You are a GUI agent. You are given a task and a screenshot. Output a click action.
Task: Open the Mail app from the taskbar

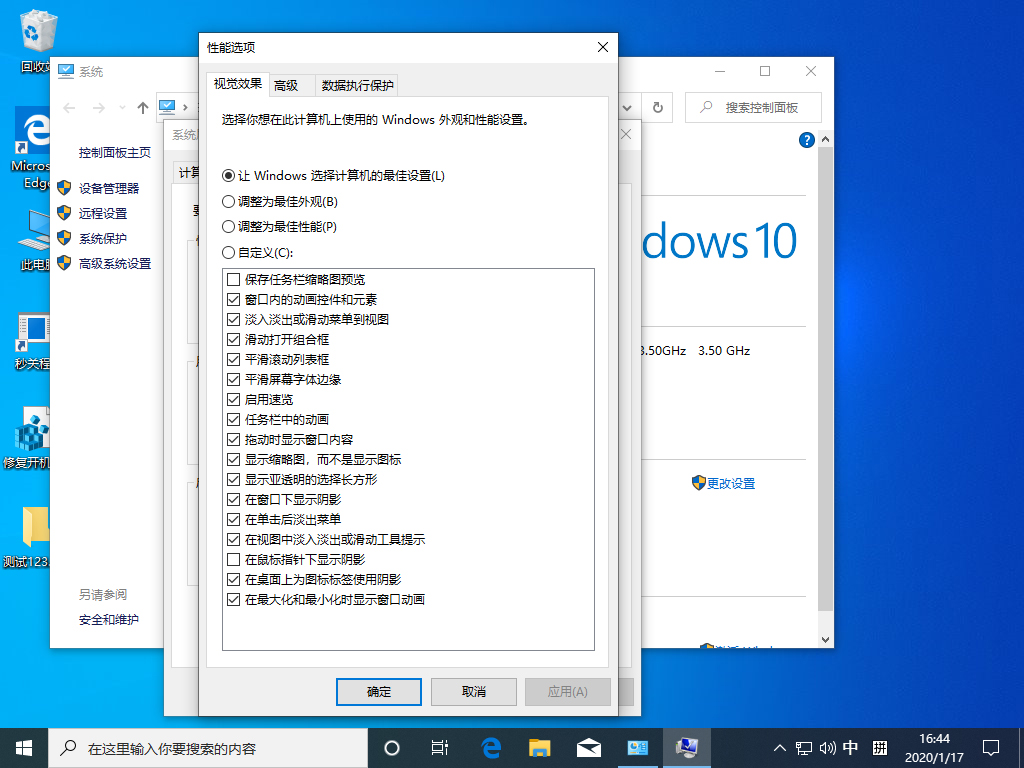pyautogui.click(x=588, y=747)
